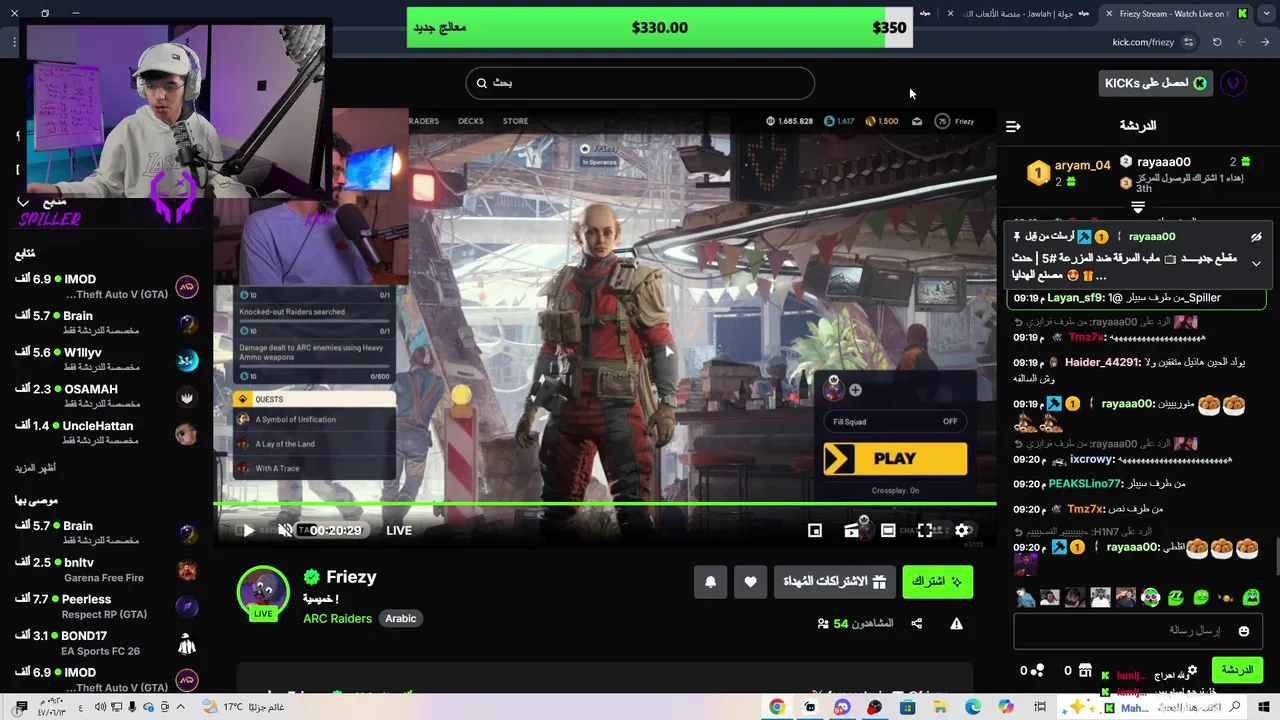Click the search field at top
This screenshot has width=1280, height=720.
point(640,83)
